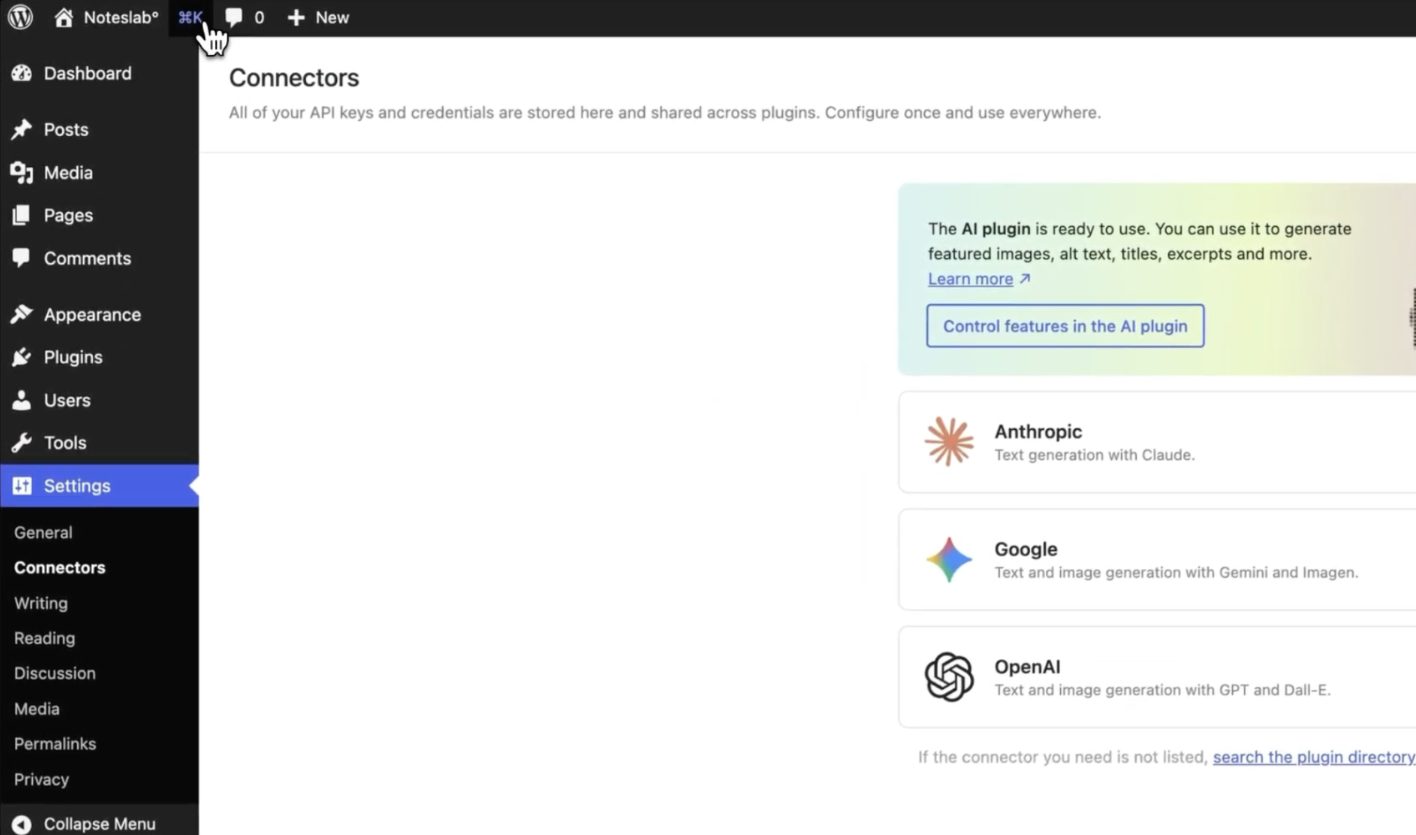Click the Comments speech bubble sidebar icon

[x=21, y=258]
